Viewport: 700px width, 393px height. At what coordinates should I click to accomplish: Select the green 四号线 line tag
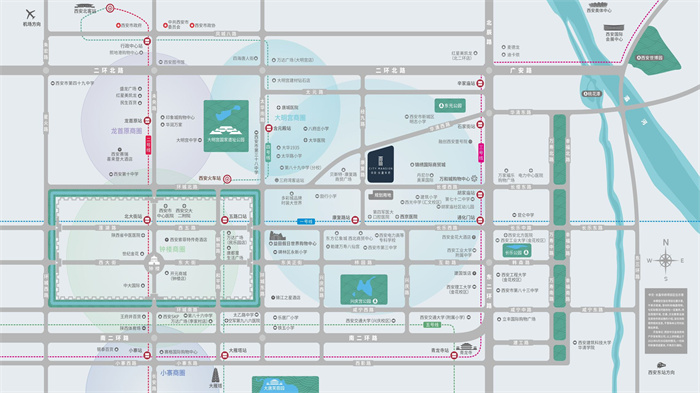(268, 152)
